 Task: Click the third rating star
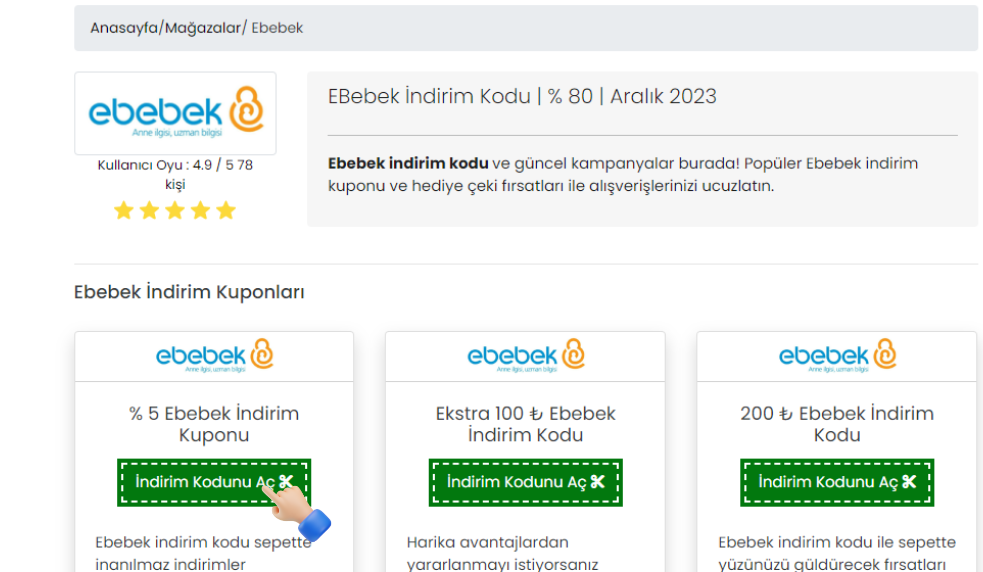pos(175,210)
